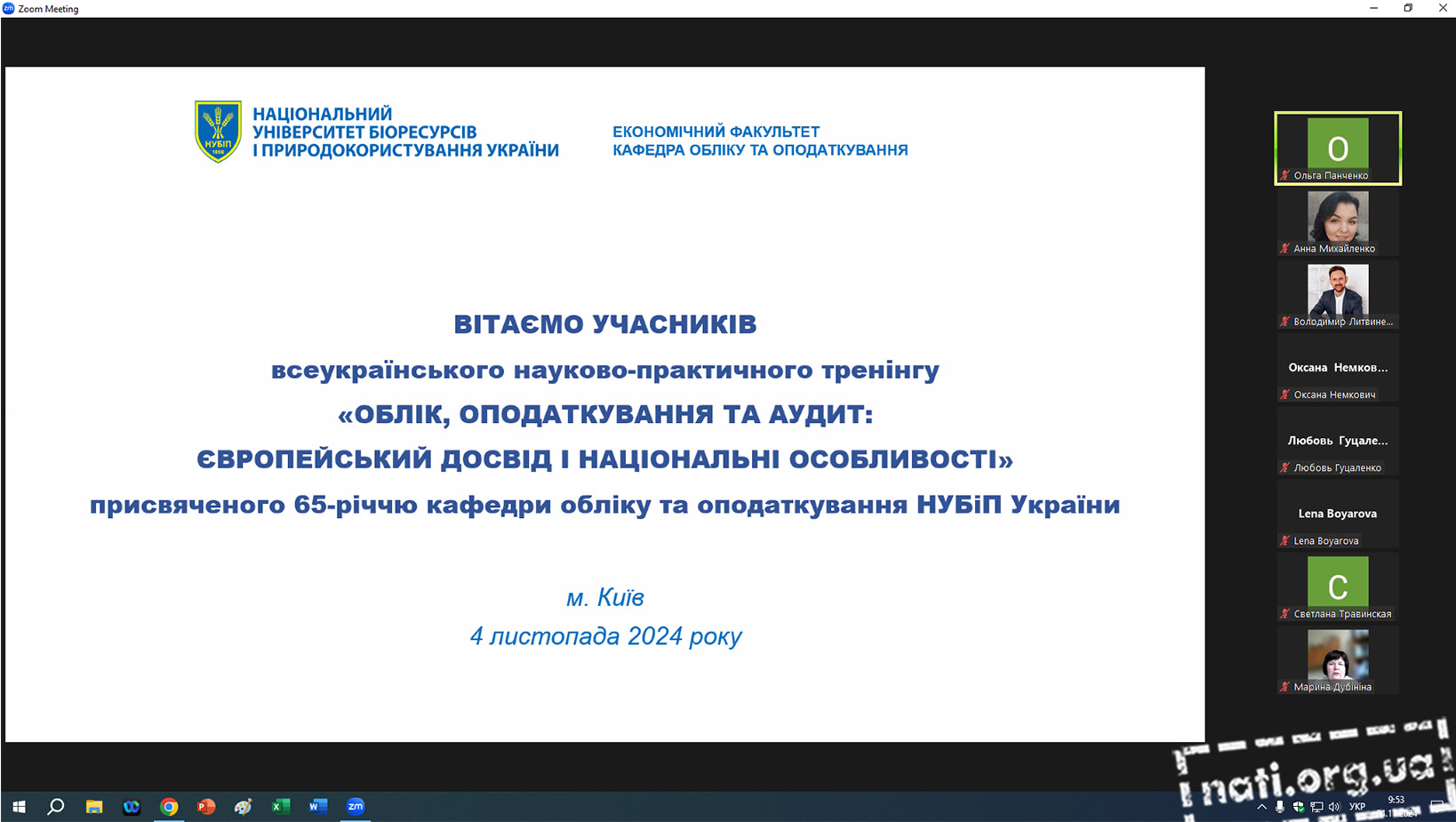Image resolution: width=1456 pixels, height=822 pixels.
Task: Click muted mic icon by Lena Boyarova label
Action: point(1284,539)
